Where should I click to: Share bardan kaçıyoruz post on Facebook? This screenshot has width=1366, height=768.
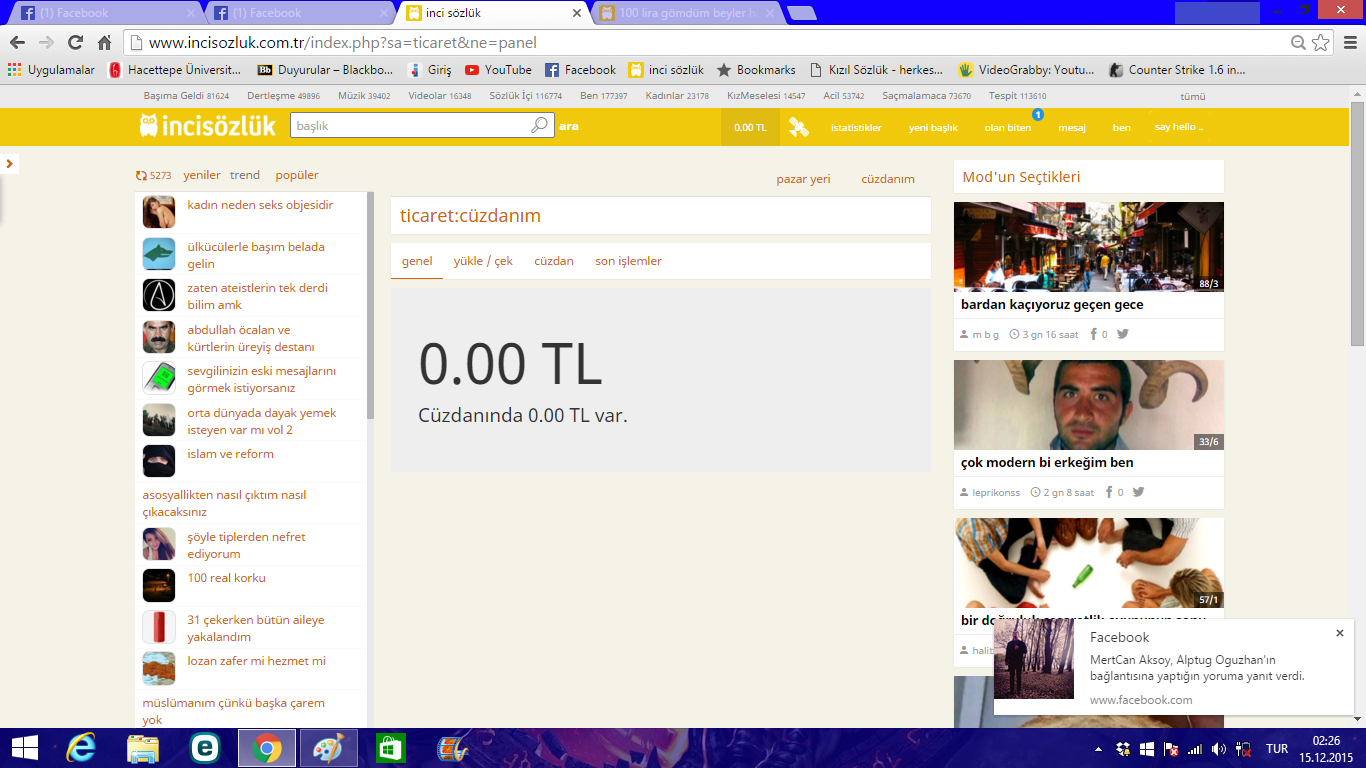[x=1093, y=334]
